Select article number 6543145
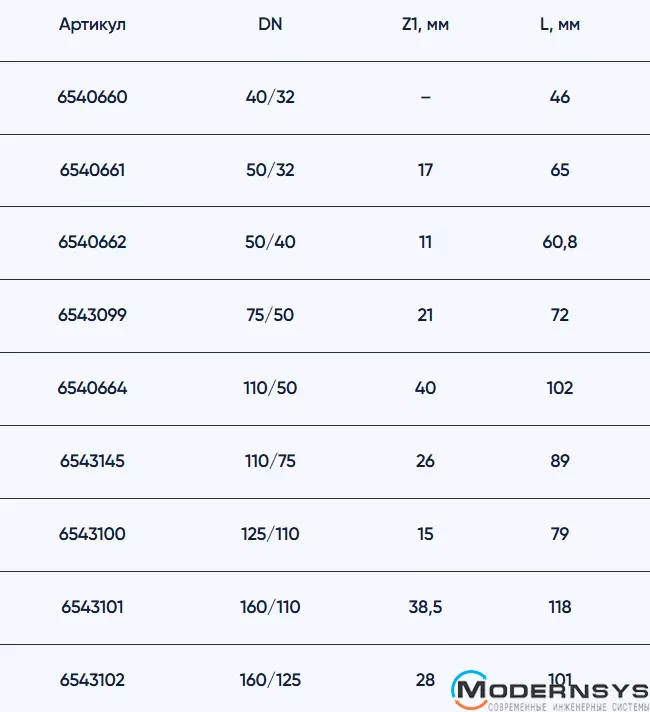 click(93, 461)
